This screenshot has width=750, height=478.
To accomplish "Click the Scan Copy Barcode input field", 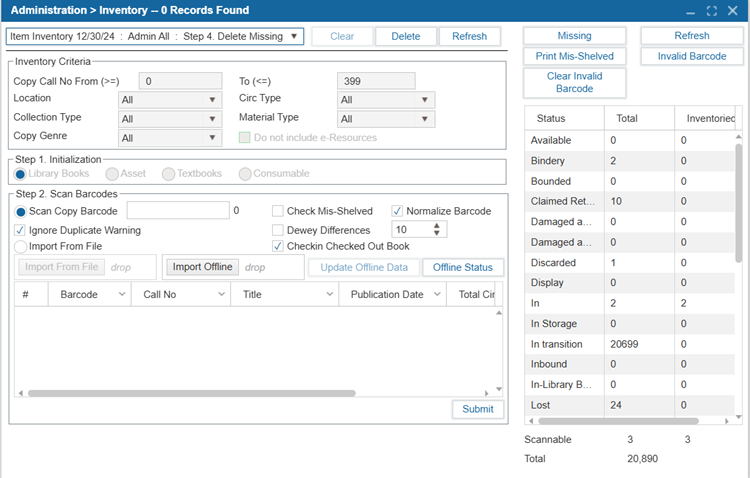I will click(178, 211).
